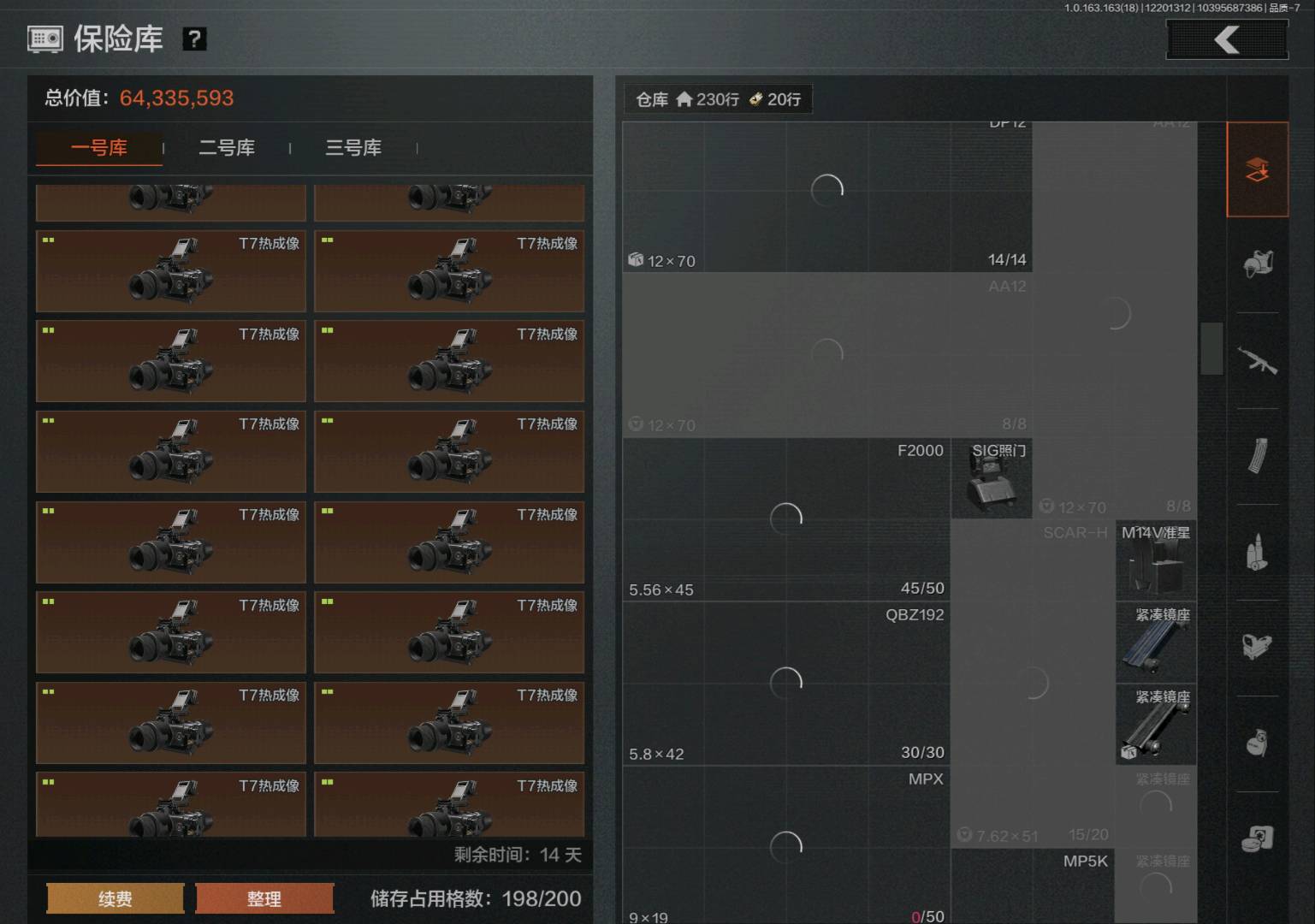Filter warehouse by sight attachment icon
The height and width of the screenshot is (924, 1315).
tap(1257, 647)
